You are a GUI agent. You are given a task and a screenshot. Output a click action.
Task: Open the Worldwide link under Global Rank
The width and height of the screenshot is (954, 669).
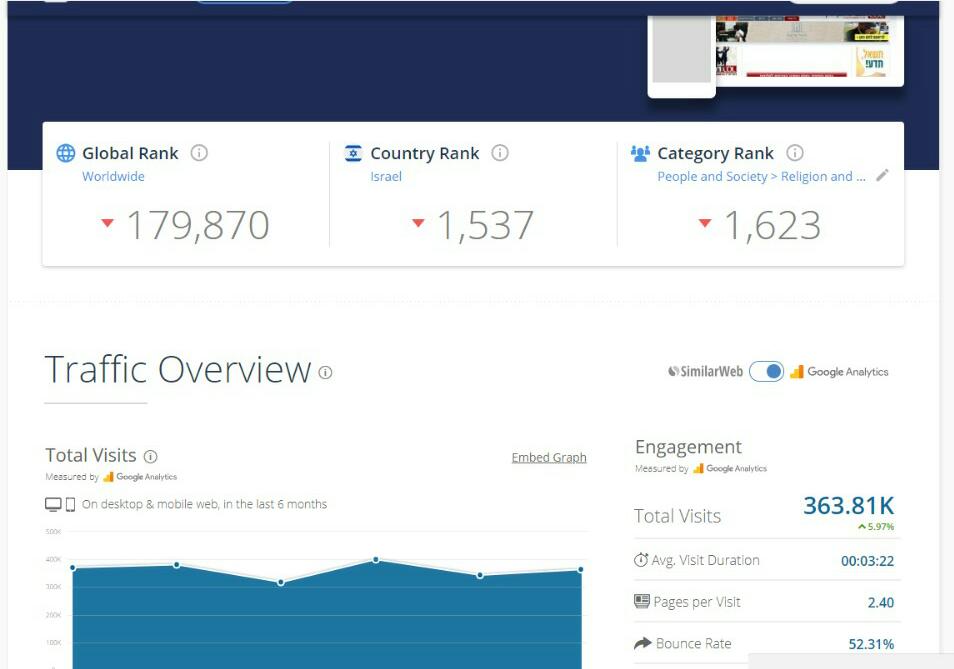coord(113,177)
